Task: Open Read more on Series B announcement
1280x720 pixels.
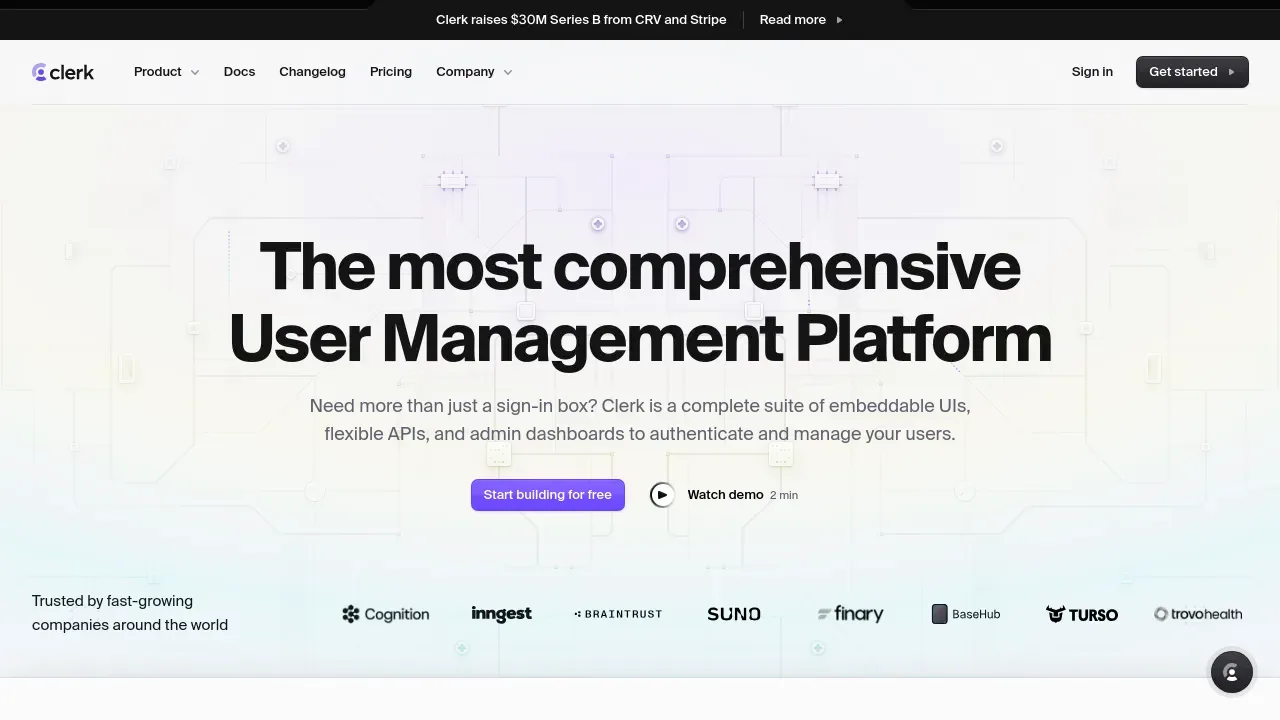Action: (x=792, y=20)
